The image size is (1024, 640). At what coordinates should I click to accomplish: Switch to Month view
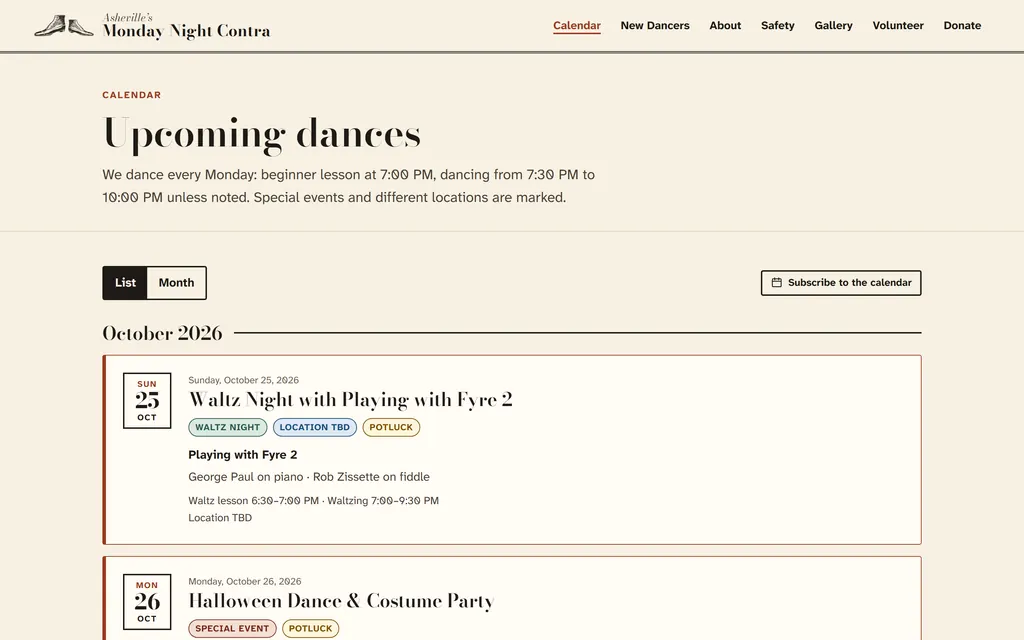[176, 283]
